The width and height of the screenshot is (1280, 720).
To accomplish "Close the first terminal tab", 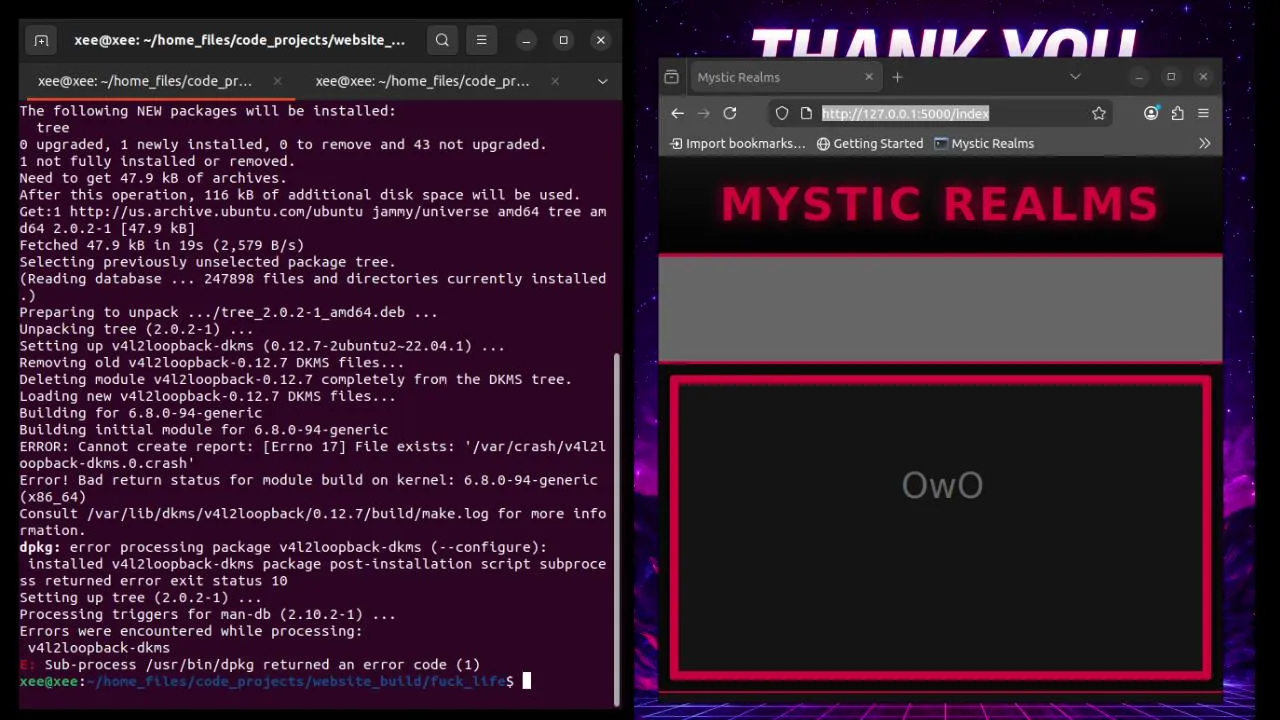I will tap(277, 81).
